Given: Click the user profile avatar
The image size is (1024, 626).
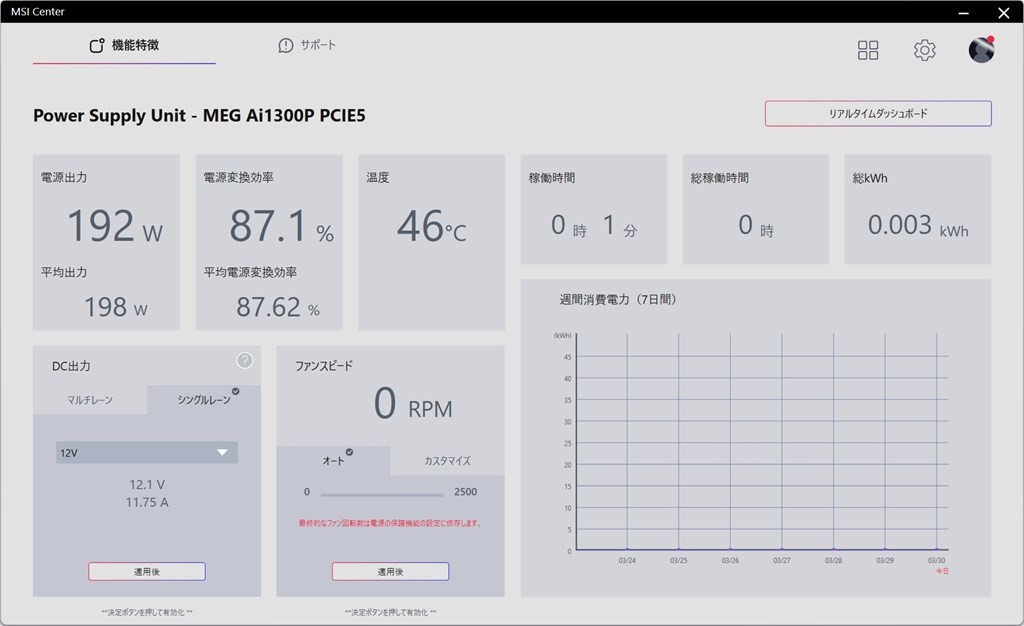Looking at the screenshot, I should [981, 50].
